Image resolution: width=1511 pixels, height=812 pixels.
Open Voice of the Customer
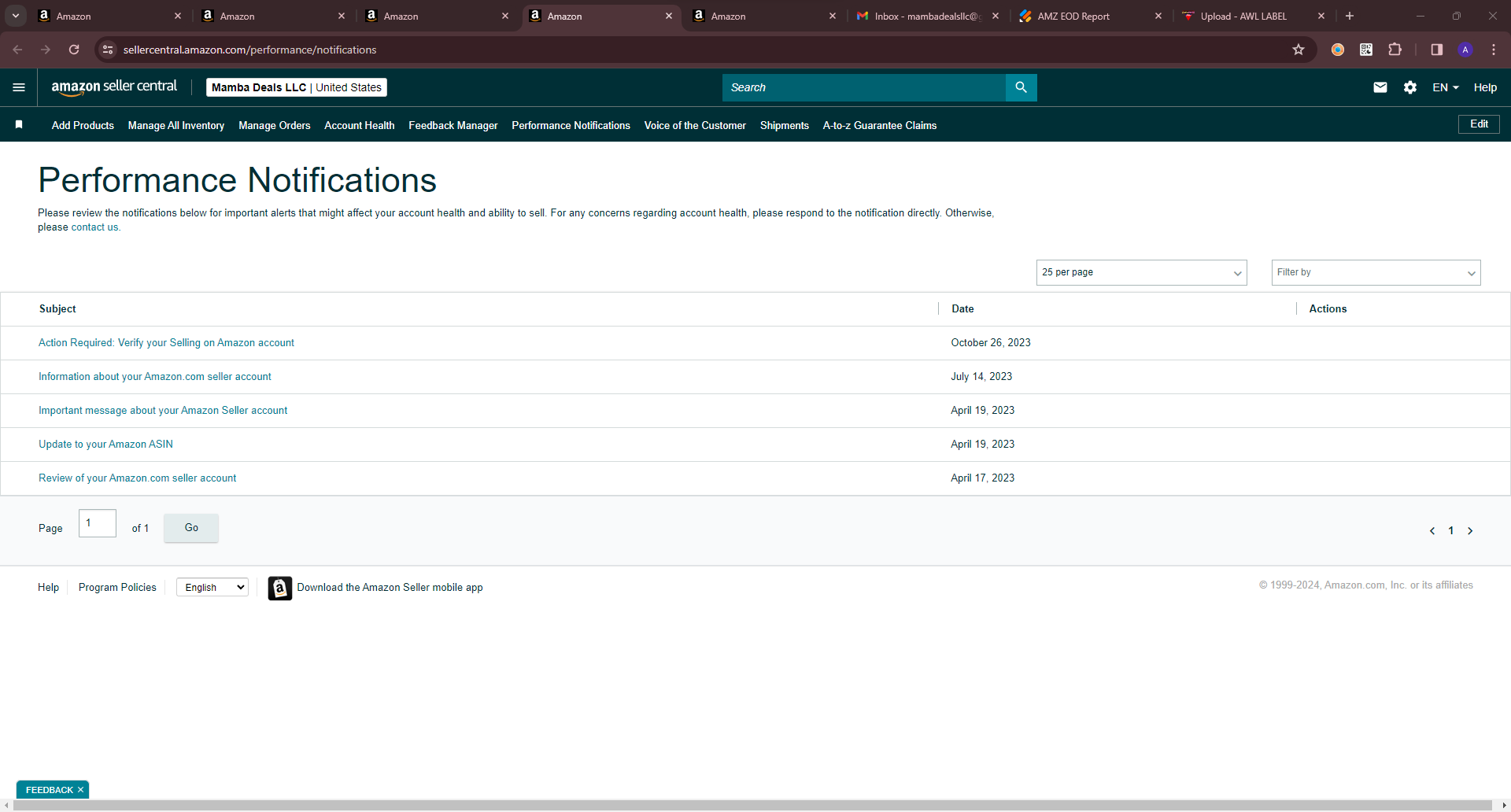pyautogui.click(x=695, y=125)
